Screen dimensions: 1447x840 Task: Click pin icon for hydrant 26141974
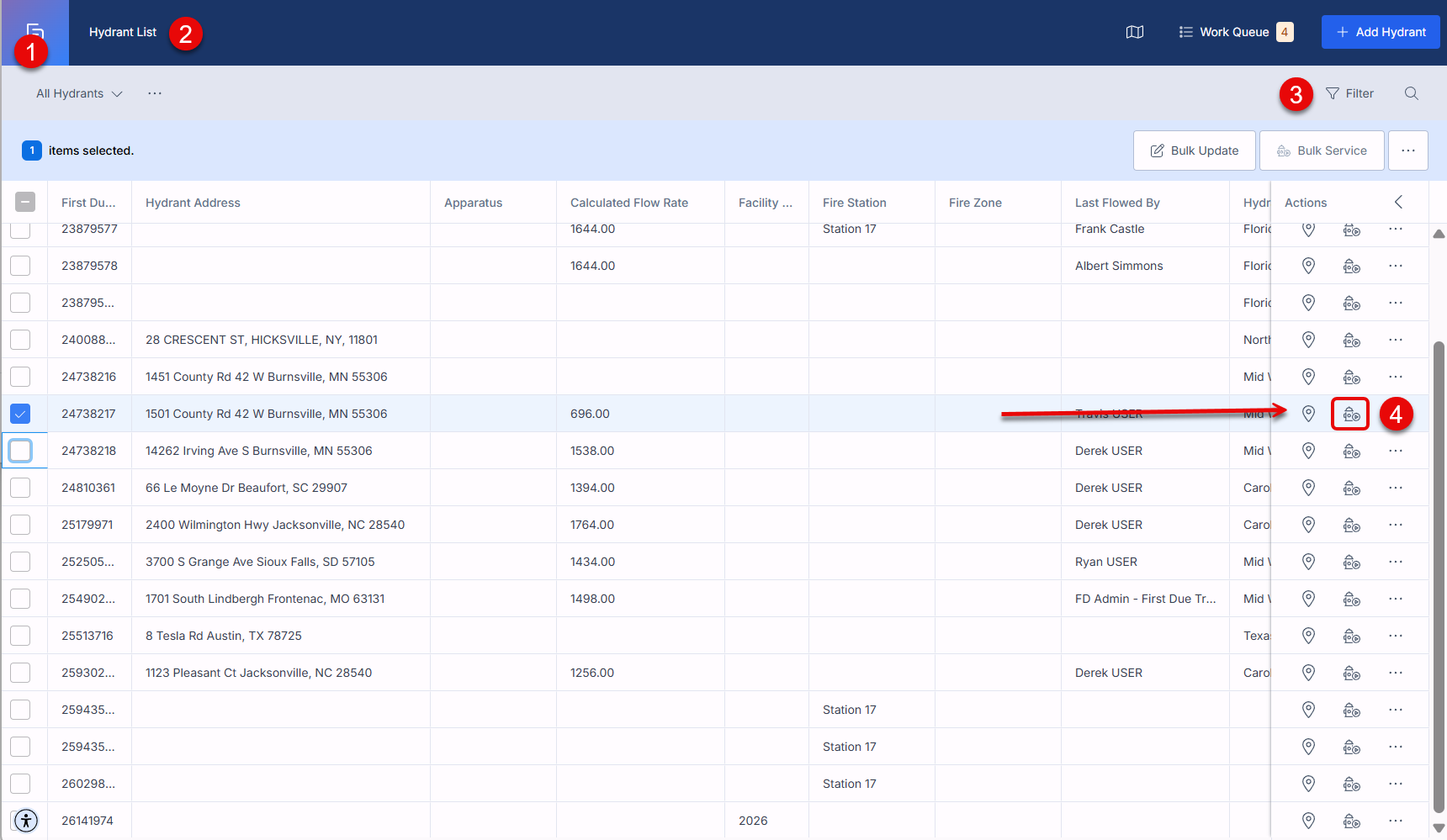tap(1308, 821)
